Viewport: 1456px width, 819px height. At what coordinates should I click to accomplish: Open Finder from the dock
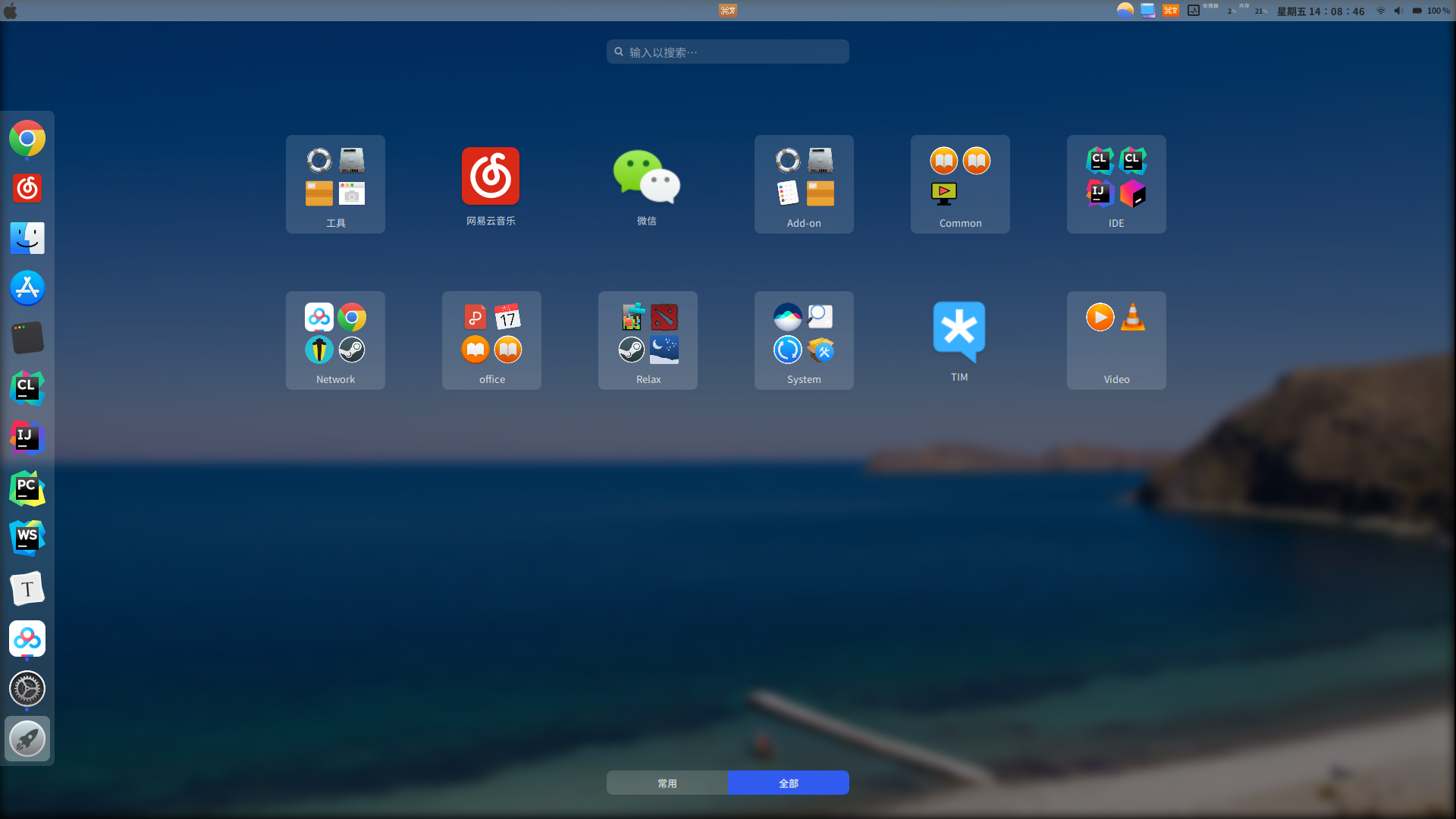[27, 238]
